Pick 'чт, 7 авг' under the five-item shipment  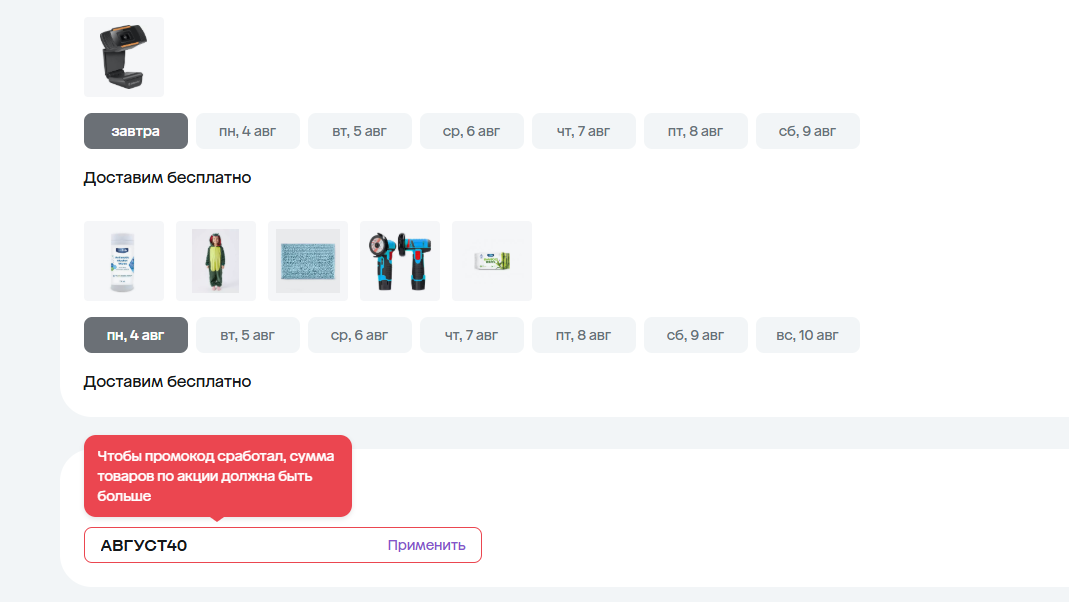click(x=472, y=335)
